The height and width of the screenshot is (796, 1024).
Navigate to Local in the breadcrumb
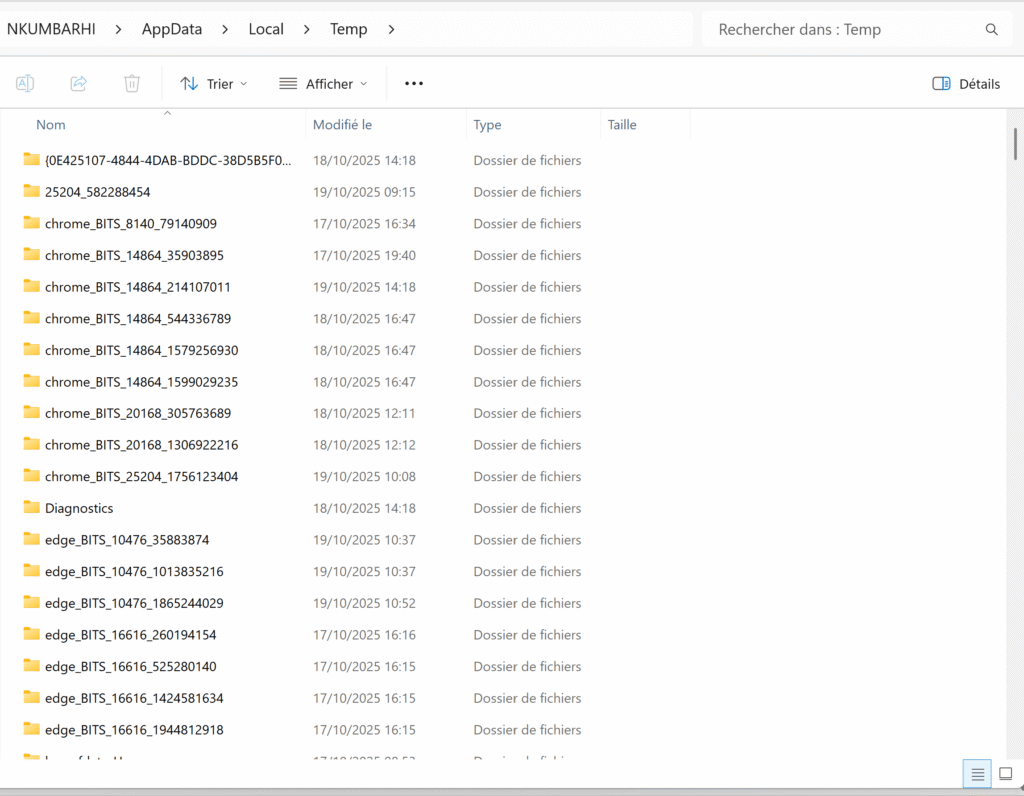click(266, 30)
